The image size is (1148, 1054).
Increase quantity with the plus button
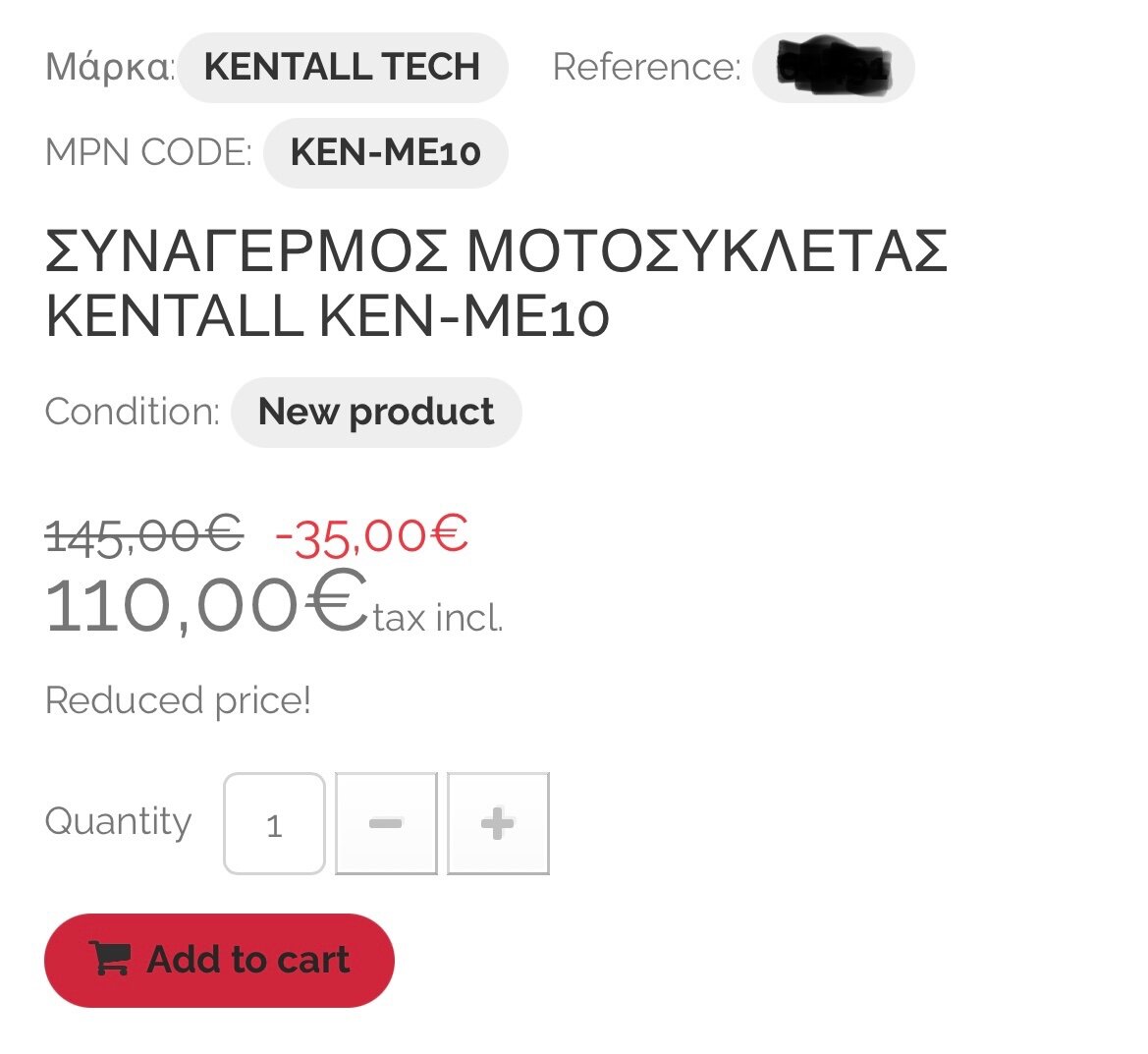pos(498,823)
